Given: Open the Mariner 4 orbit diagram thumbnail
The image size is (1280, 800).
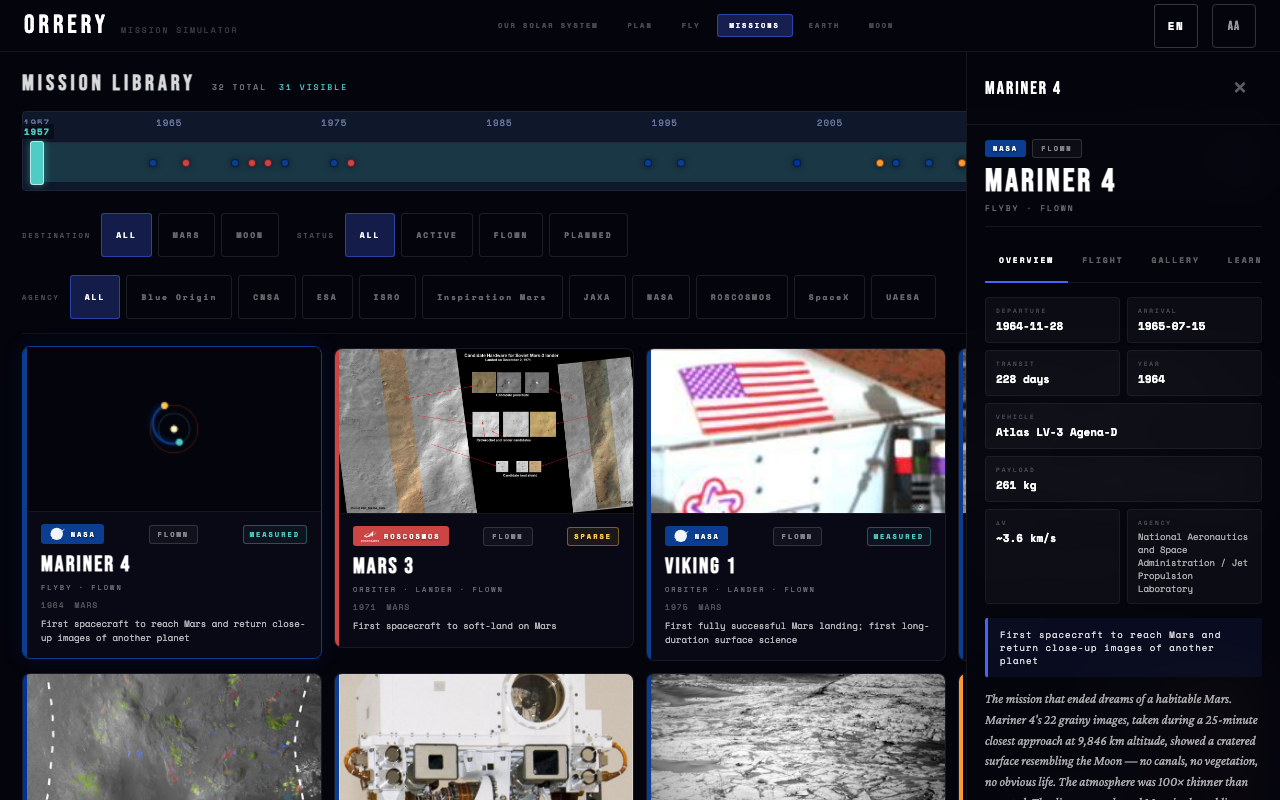Looking at the screenshot, I should 174,430.
